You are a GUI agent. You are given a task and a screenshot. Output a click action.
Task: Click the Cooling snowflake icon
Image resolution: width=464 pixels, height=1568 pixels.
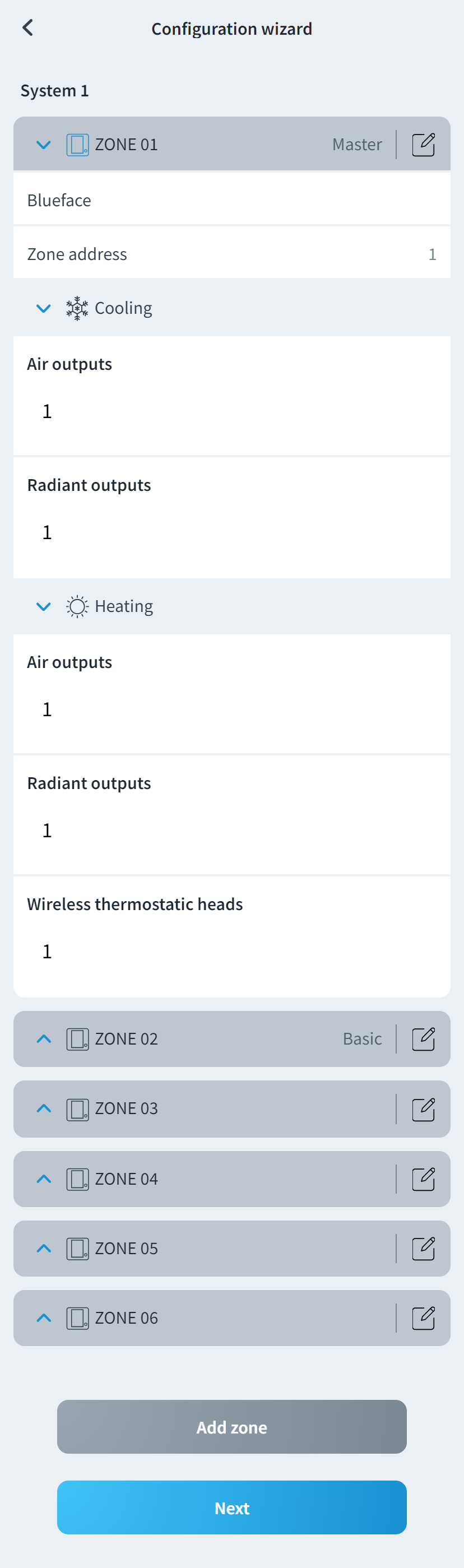pos(77,309)
